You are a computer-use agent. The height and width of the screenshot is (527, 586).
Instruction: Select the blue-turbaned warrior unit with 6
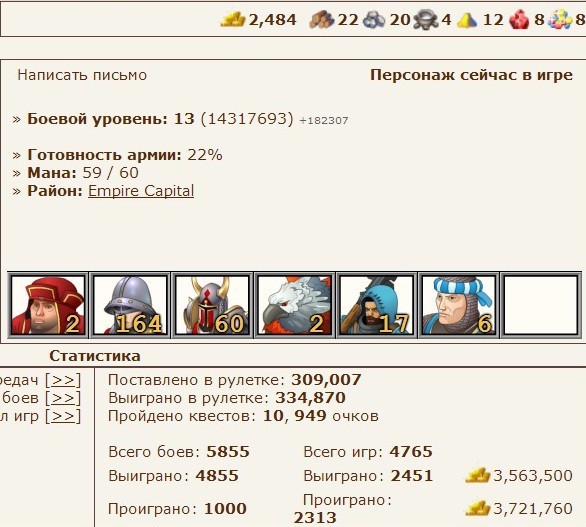459,305
